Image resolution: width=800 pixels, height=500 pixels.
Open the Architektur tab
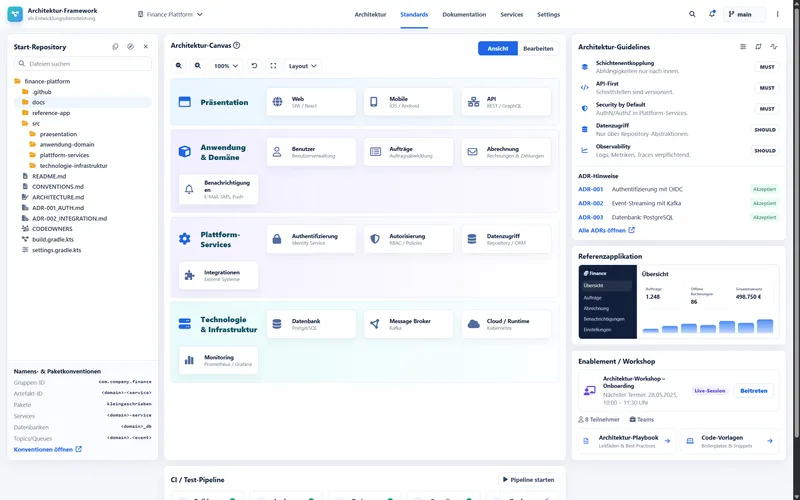(x=370, y=14)
